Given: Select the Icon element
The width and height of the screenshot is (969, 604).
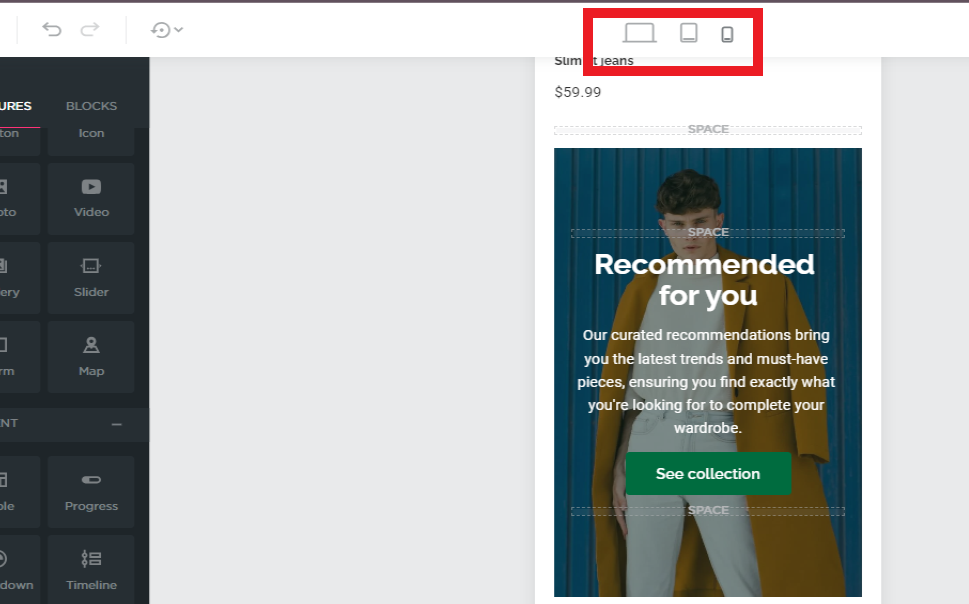Looking at the screenshot, I should (91, 141).
